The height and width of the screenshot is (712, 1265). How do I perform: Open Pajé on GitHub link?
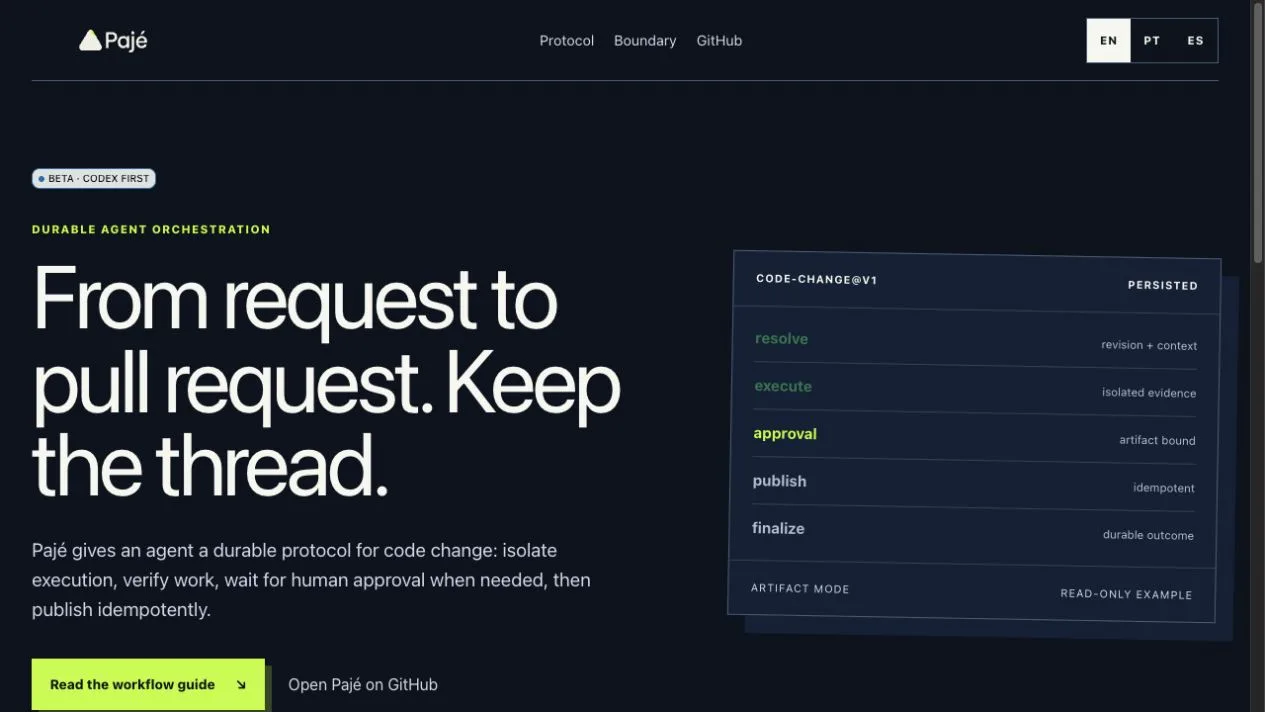pyautogui.click(x=363, y=685)
